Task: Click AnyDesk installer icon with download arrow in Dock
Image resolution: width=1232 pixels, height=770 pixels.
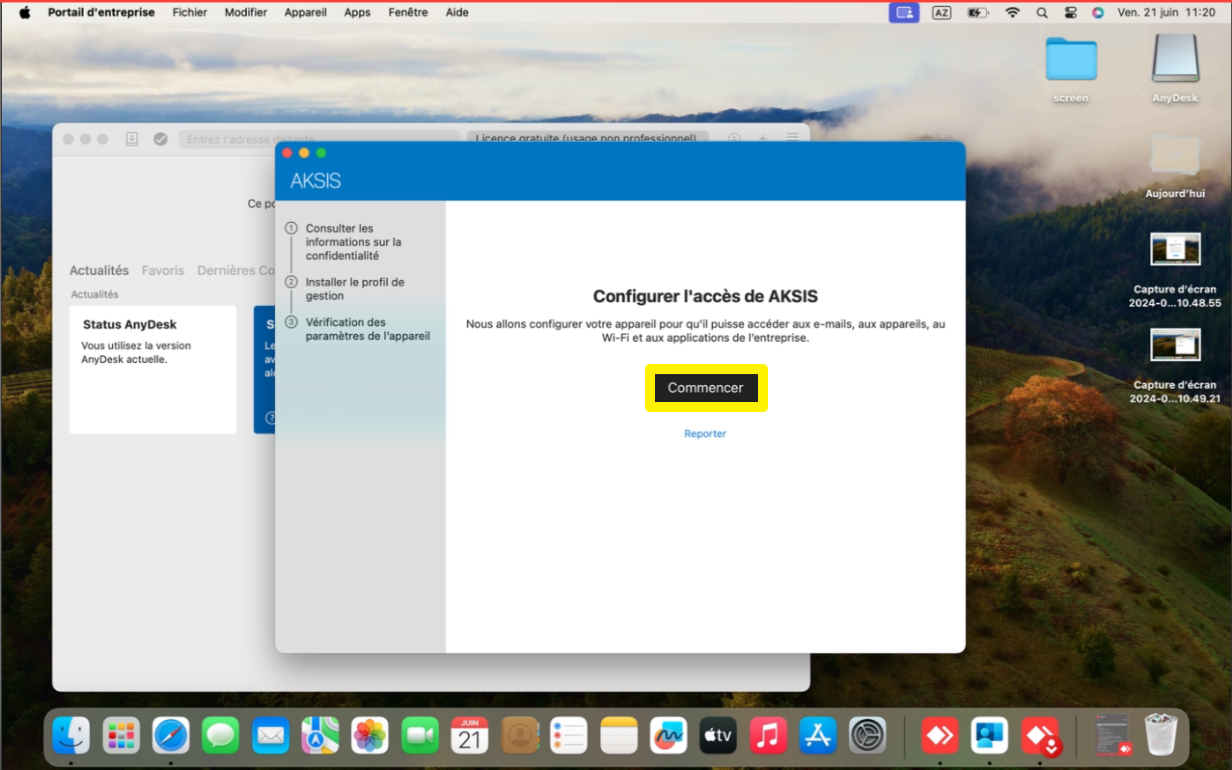Action: click(x=1040, y=736)
